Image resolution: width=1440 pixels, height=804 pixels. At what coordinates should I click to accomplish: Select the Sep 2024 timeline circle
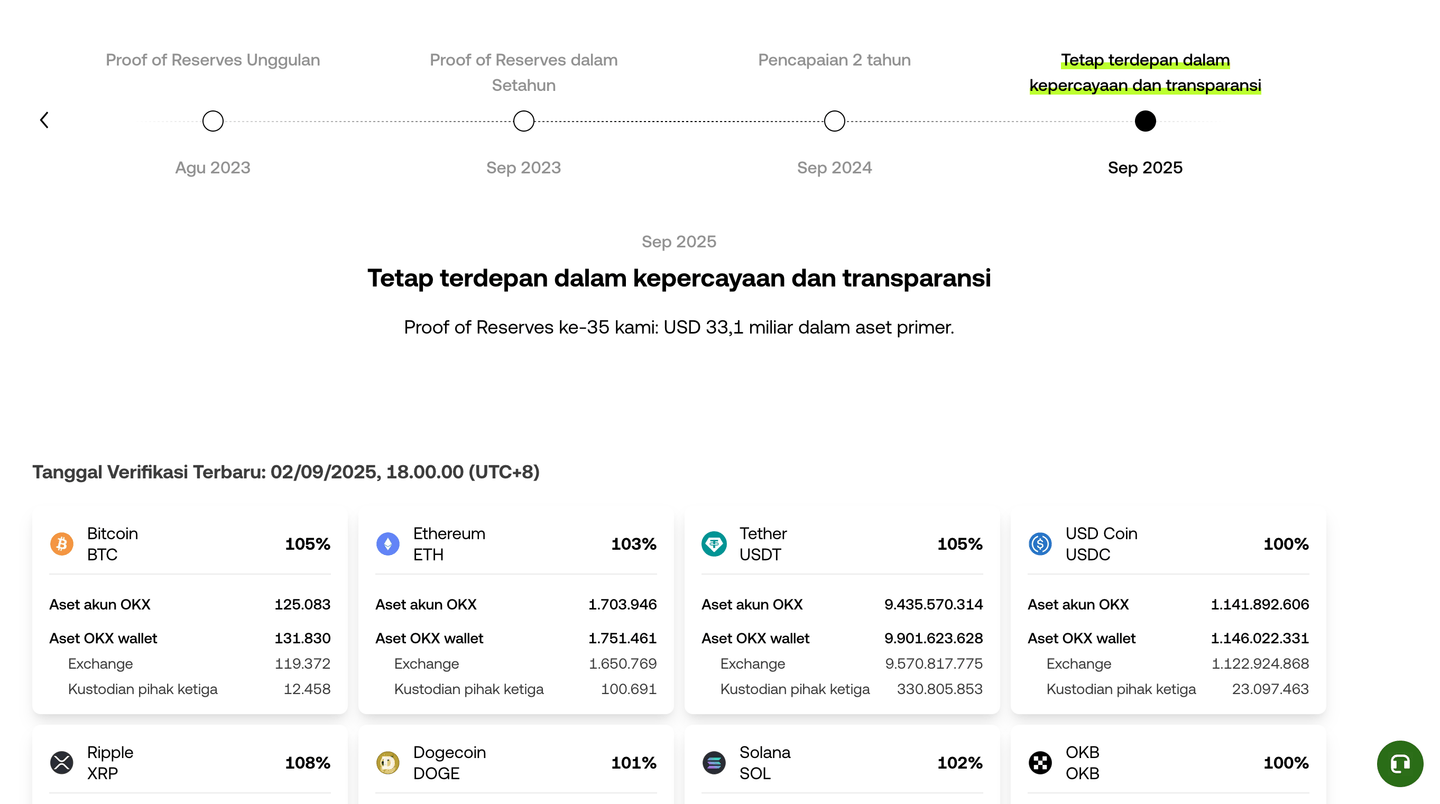coord(835,121)
